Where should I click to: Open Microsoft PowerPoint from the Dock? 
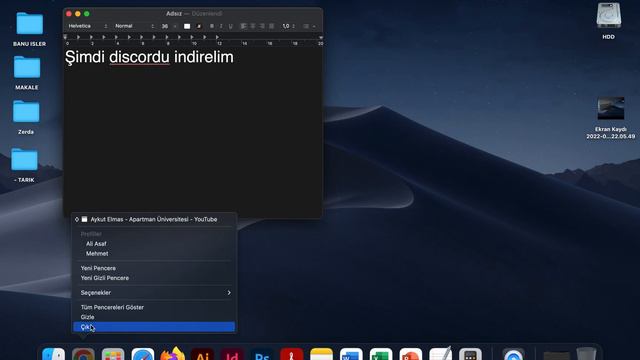(x=411, y=354)
